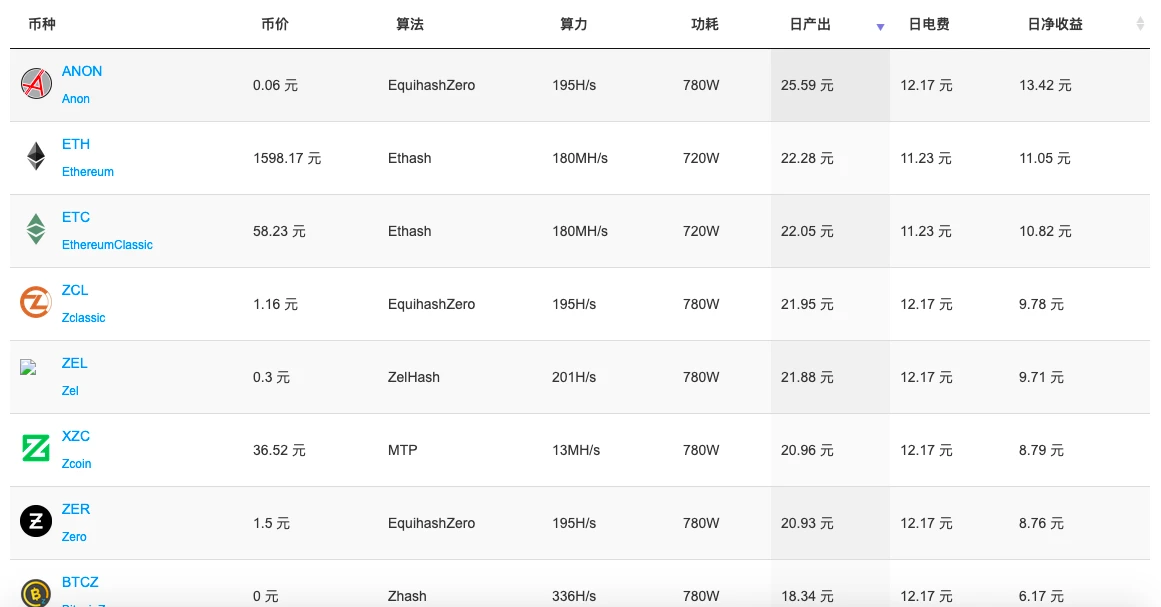Sort by 日产出 using the purple arrow
This screenshot has height=607, width=1161.
880,27
